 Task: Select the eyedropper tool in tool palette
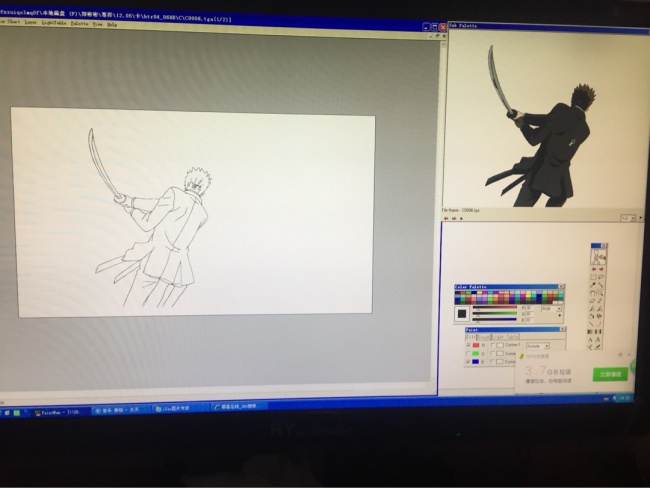[x=593, y=285]
